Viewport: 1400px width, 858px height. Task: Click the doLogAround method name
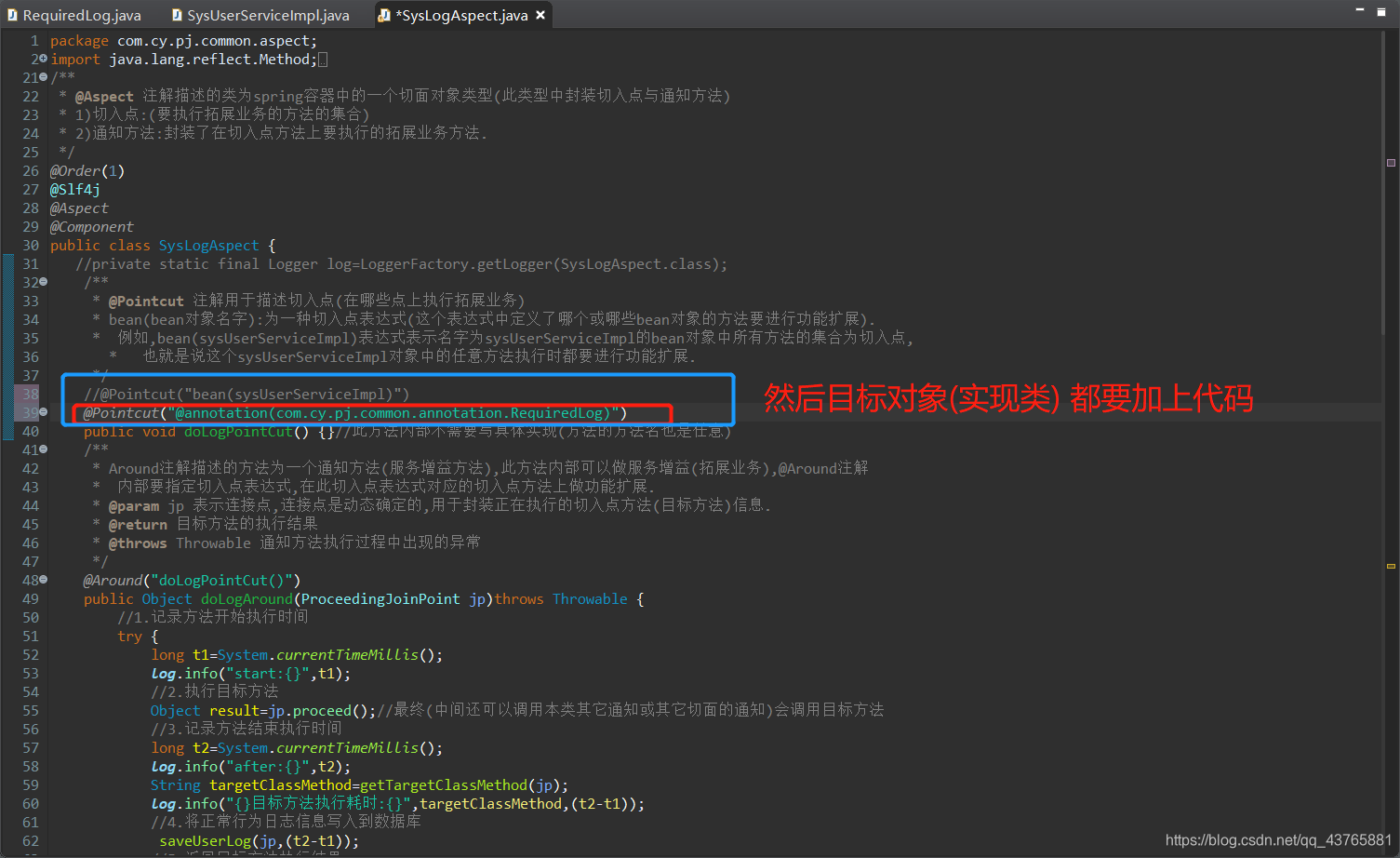[247, 598]
